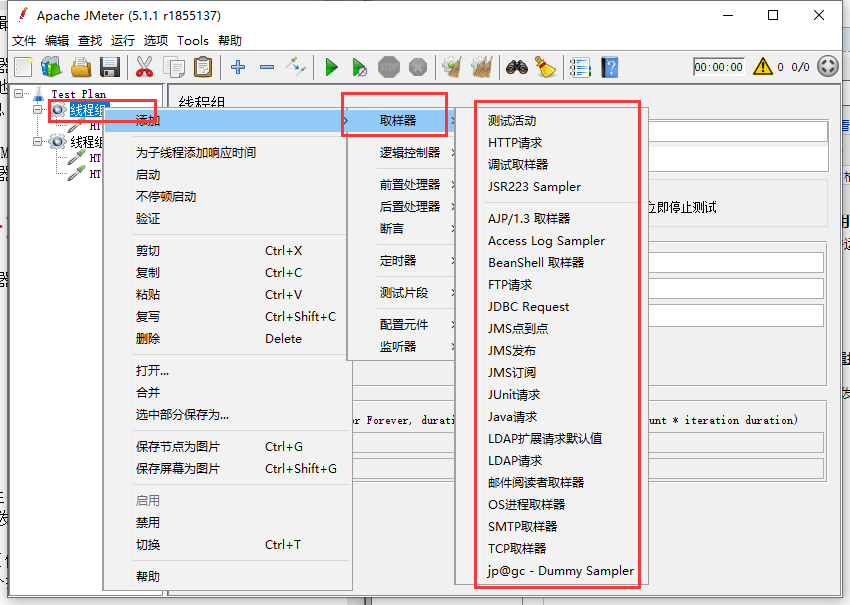Choose JDBC Request sampler

(x=552, y=307)
